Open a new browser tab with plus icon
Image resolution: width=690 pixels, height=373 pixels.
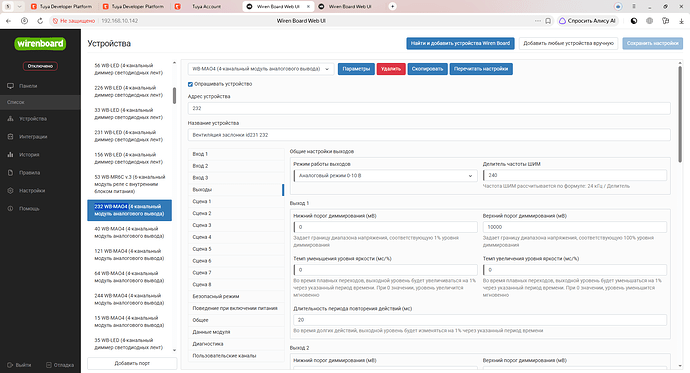tap(393, 6)
